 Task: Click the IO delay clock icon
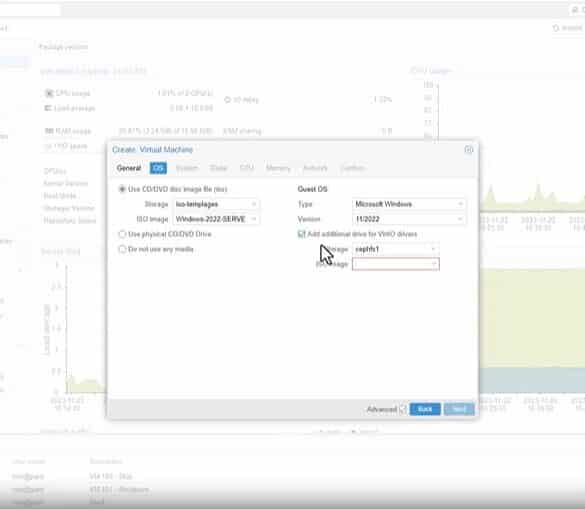pos(227,100)
